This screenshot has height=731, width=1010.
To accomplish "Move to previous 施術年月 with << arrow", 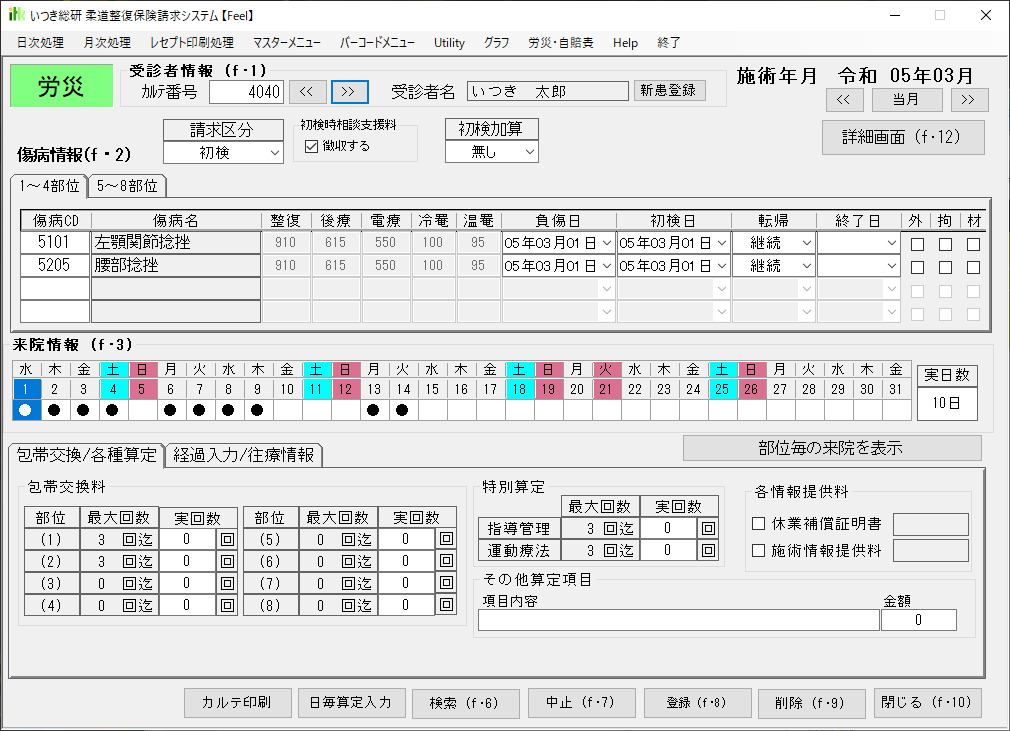I will 843,99.
